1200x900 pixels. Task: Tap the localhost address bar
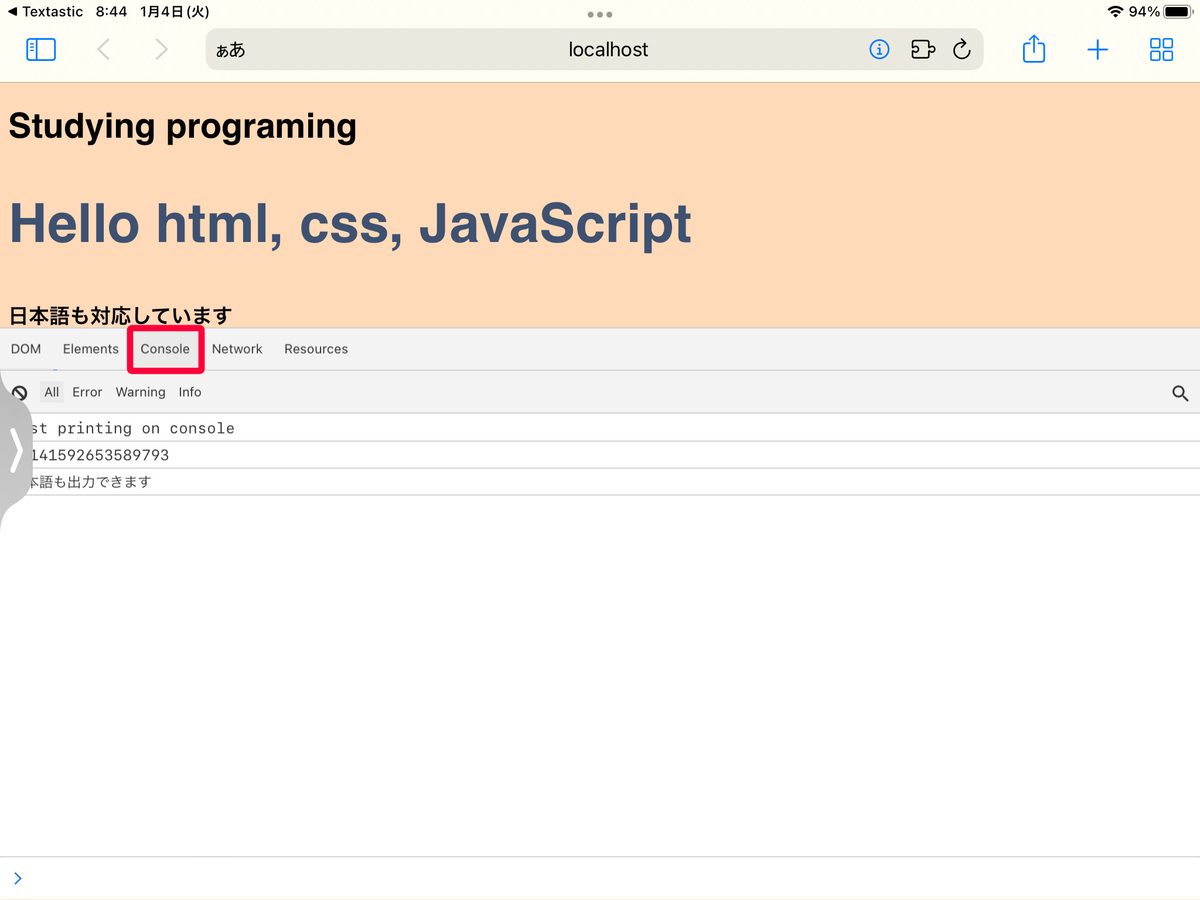click(594, 49)
